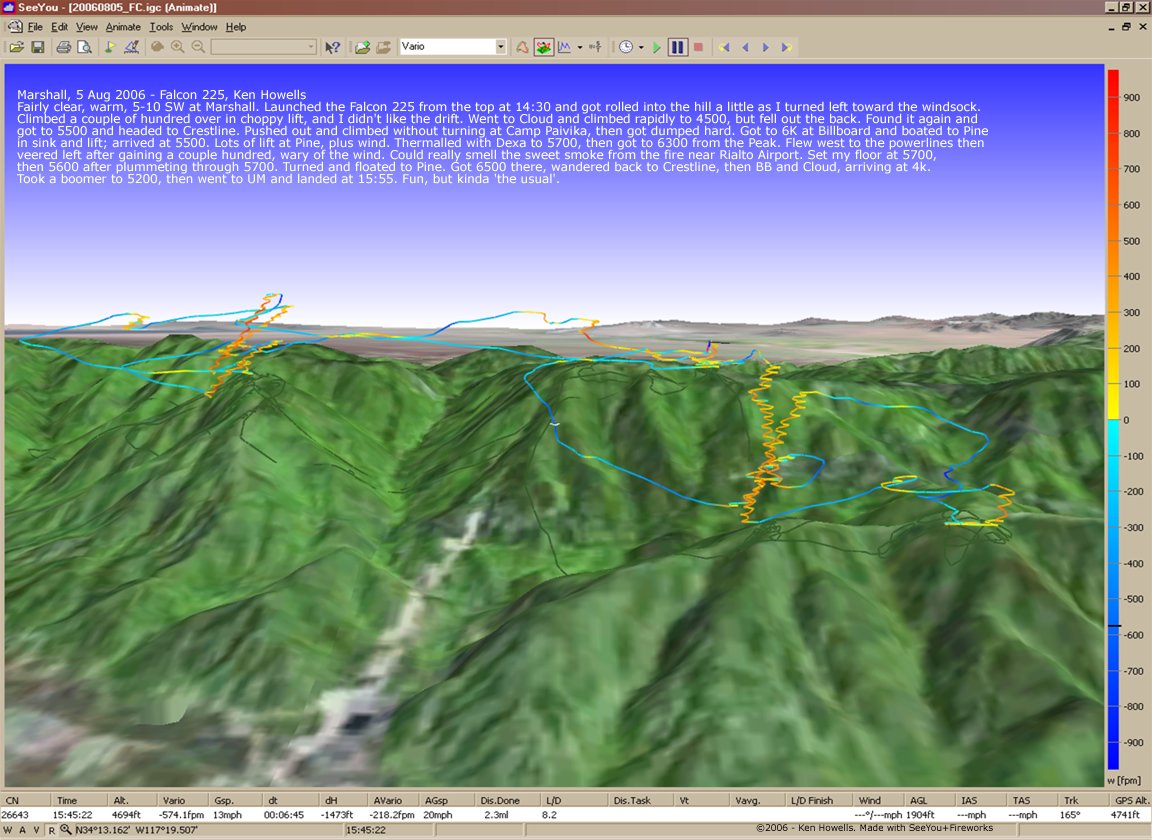
Task: Open the Vario color-mode dropdown
Action: point(501,47)
